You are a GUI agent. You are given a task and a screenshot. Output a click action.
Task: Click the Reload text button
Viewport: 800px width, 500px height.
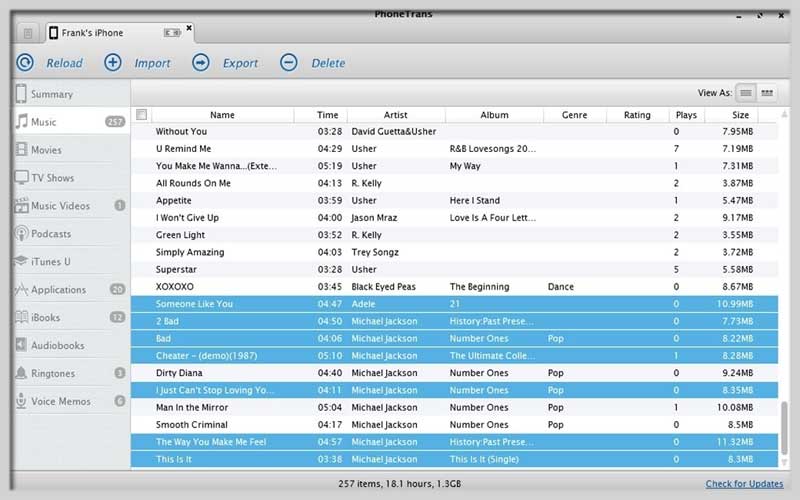(x=64, y=63)
